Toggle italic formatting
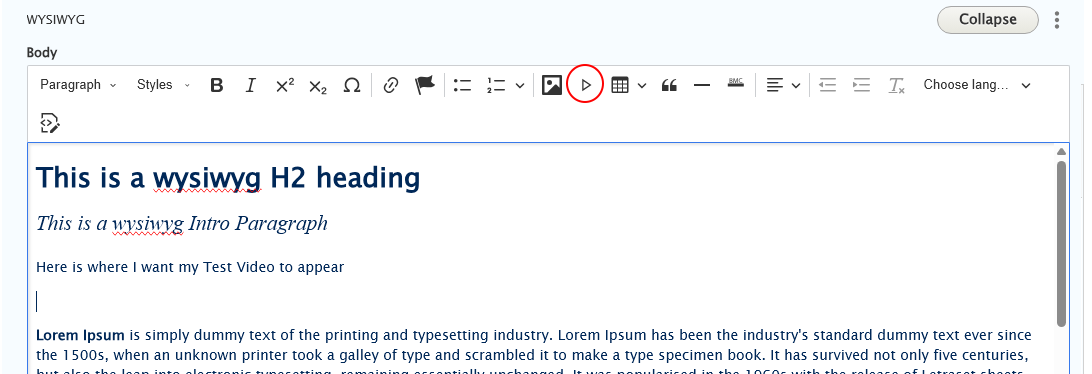This screenshot has width=1092, height=374. [x=250, y=86]
